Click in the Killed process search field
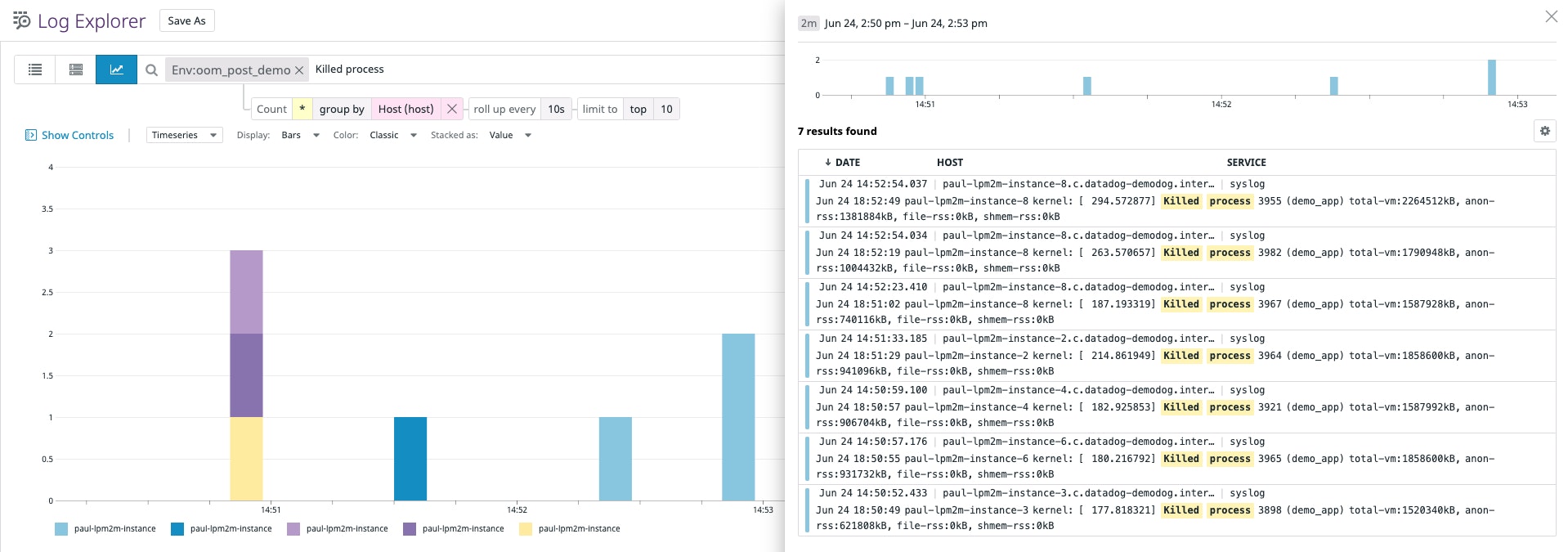1568x552 pixels. (x=540, y=70)
